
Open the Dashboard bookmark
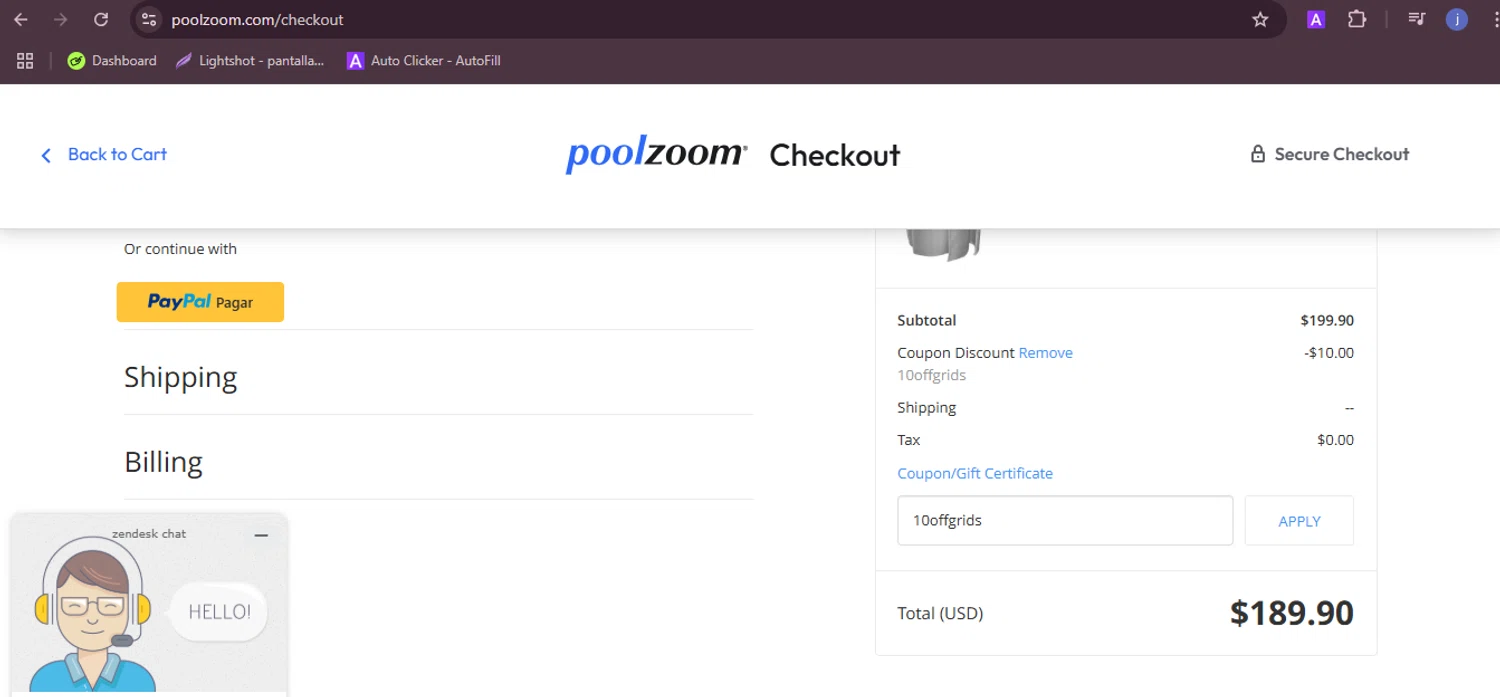click(112, 61)
